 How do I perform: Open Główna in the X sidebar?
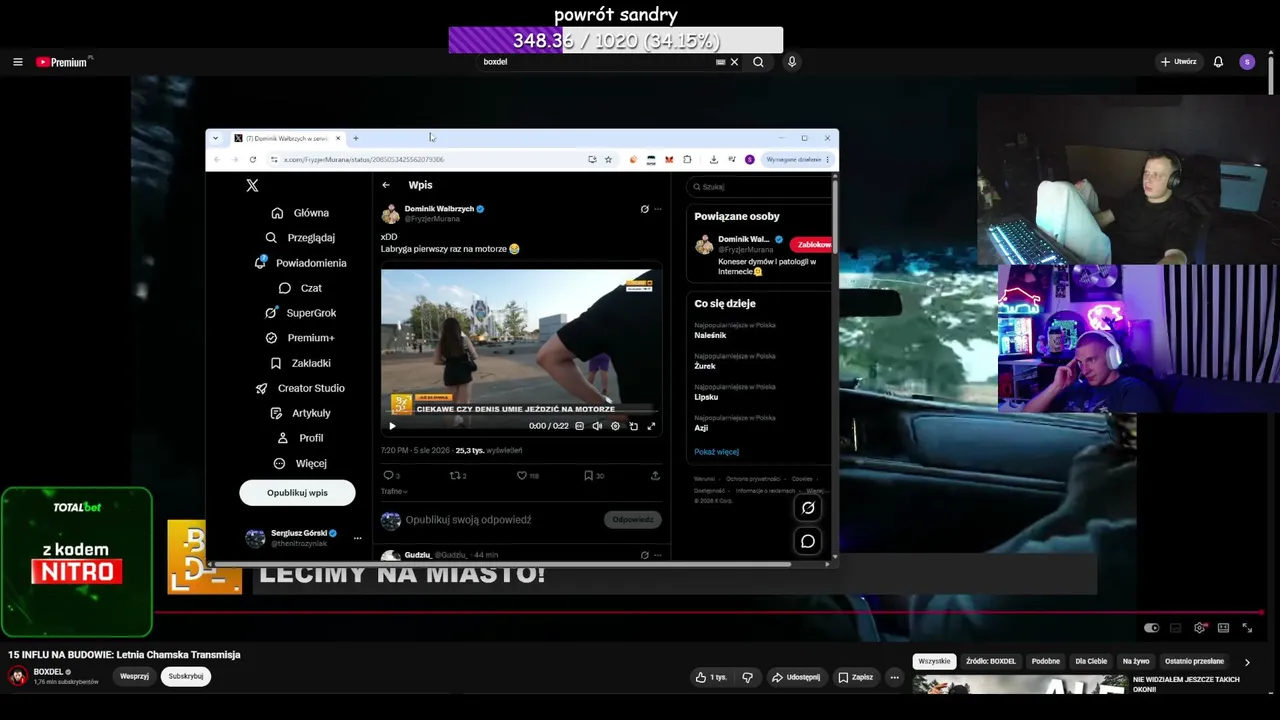(x=300, y=213)
